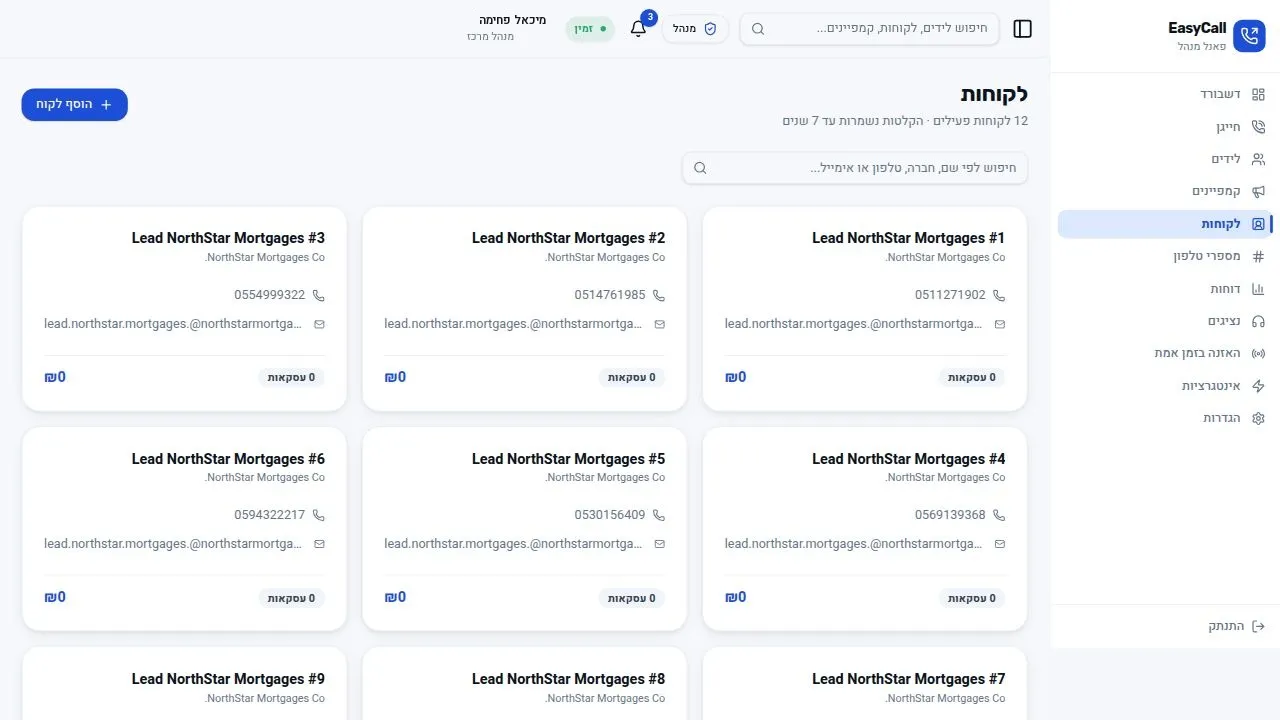Click email icon on NorthStar Mortgages #2 card
The width and height of the screenshot is (1280, 720).
coord(659,324)
